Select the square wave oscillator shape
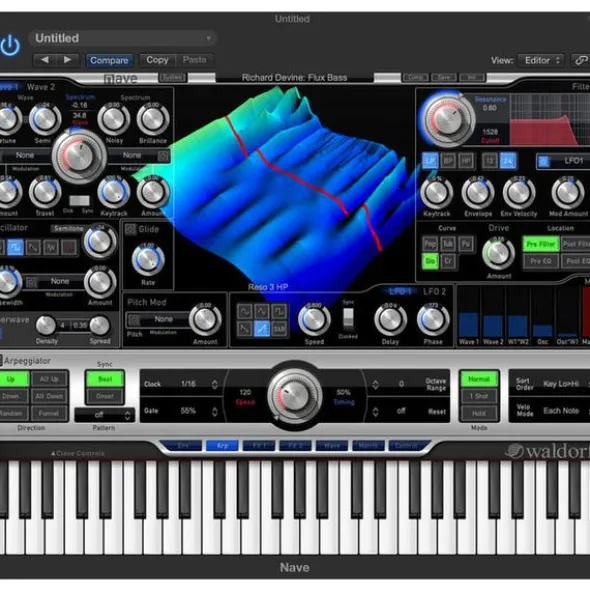The image size is (590, 591). pos(15,247)
